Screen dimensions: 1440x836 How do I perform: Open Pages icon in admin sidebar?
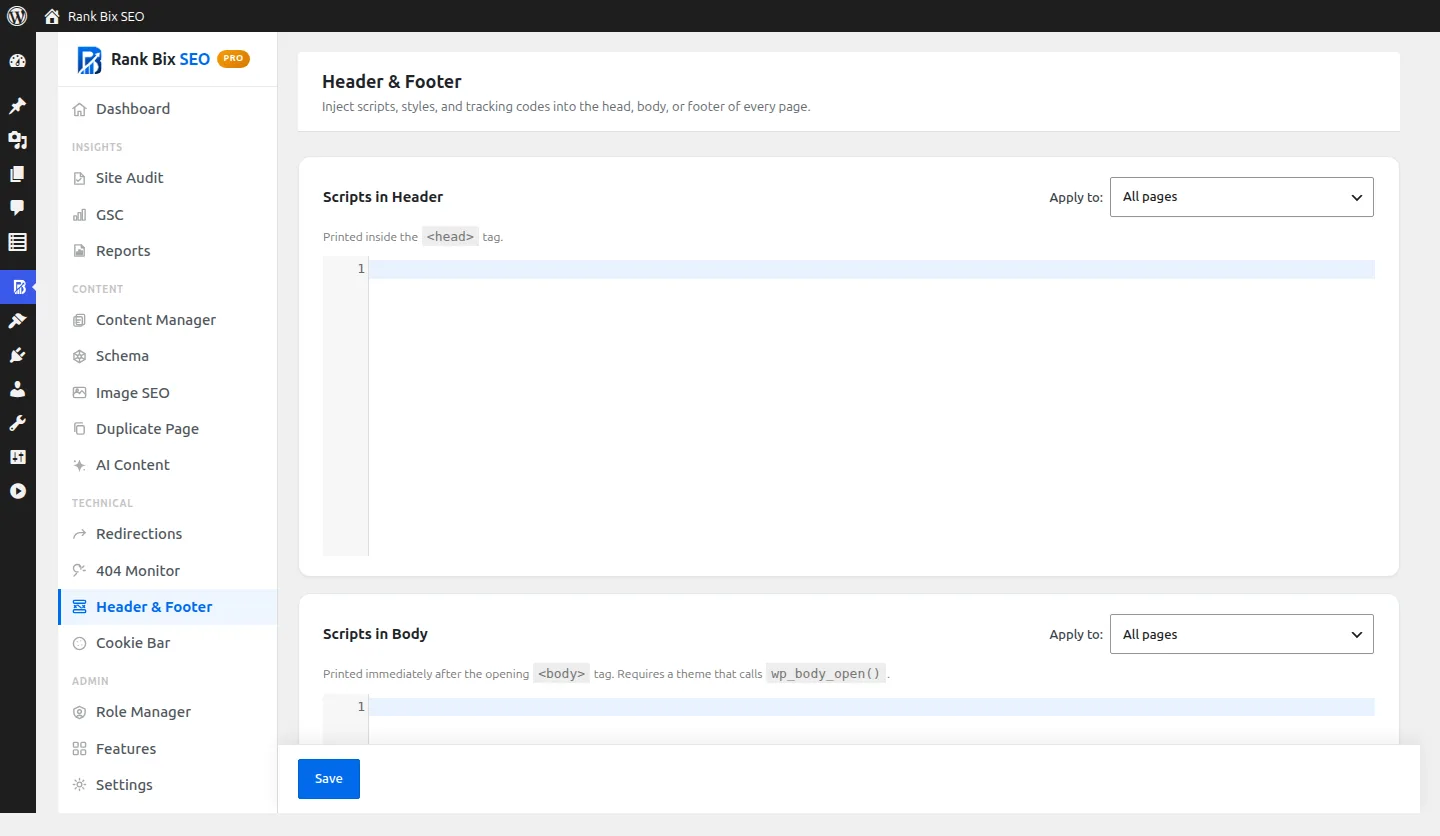pyautogui.click(x=17, y=174)
